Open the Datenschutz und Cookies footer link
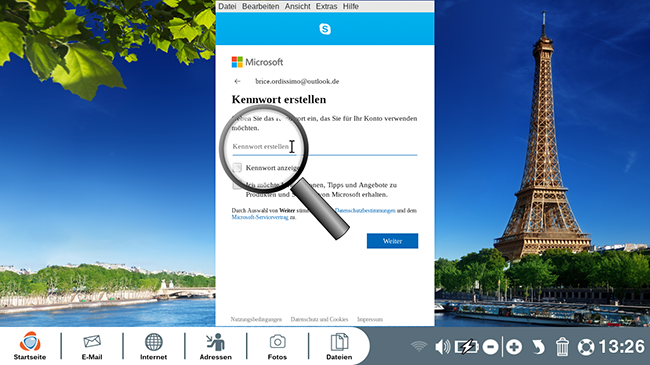 tap(319, 319)
